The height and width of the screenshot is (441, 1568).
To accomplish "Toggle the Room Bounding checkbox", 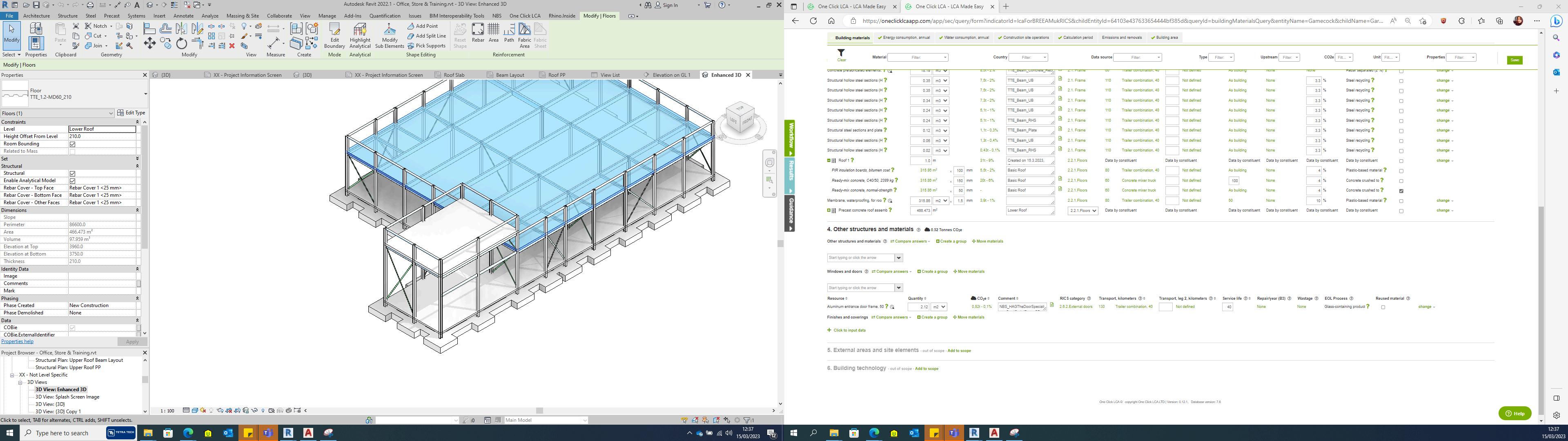I will (72, 144).
